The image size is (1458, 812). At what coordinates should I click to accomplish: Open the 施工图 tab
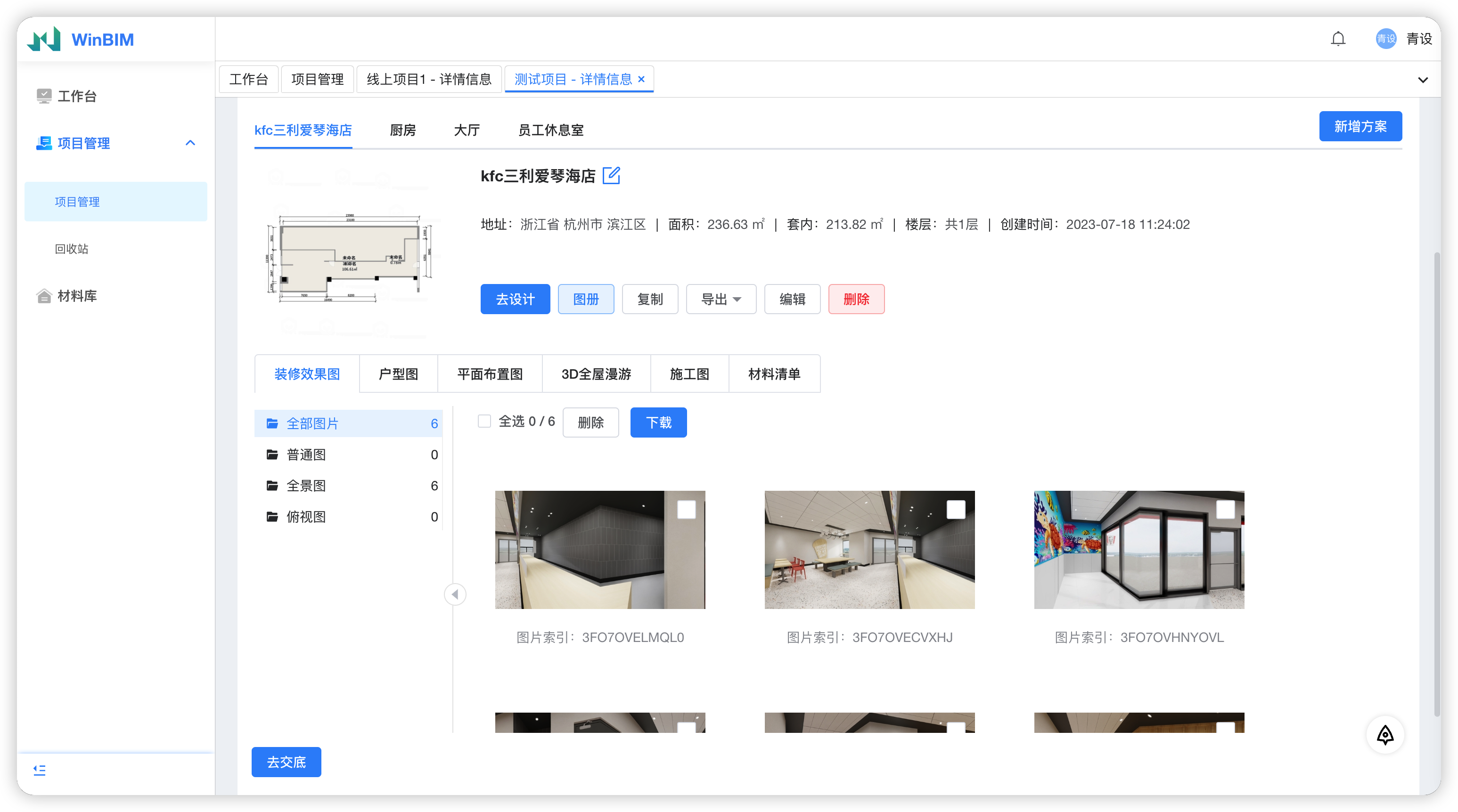pyautogui.click(x=689, y=374)
